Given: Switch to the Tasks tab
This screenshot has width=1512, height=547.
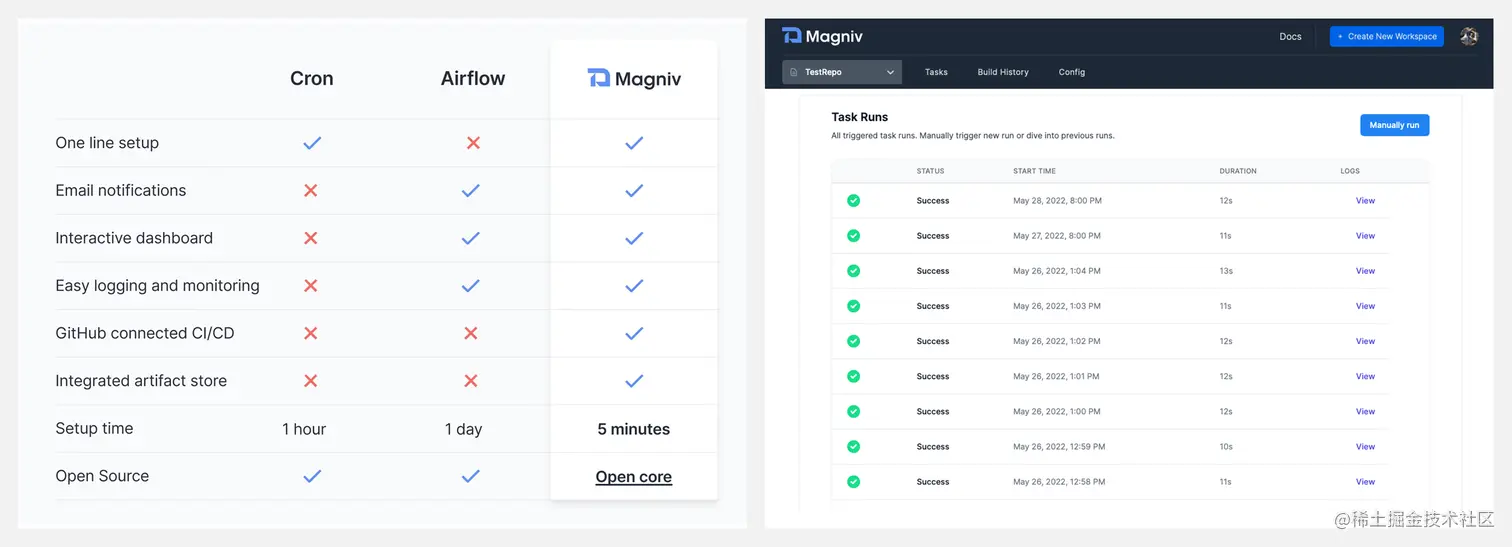Looking at the screenshot, I should (936, 72).
